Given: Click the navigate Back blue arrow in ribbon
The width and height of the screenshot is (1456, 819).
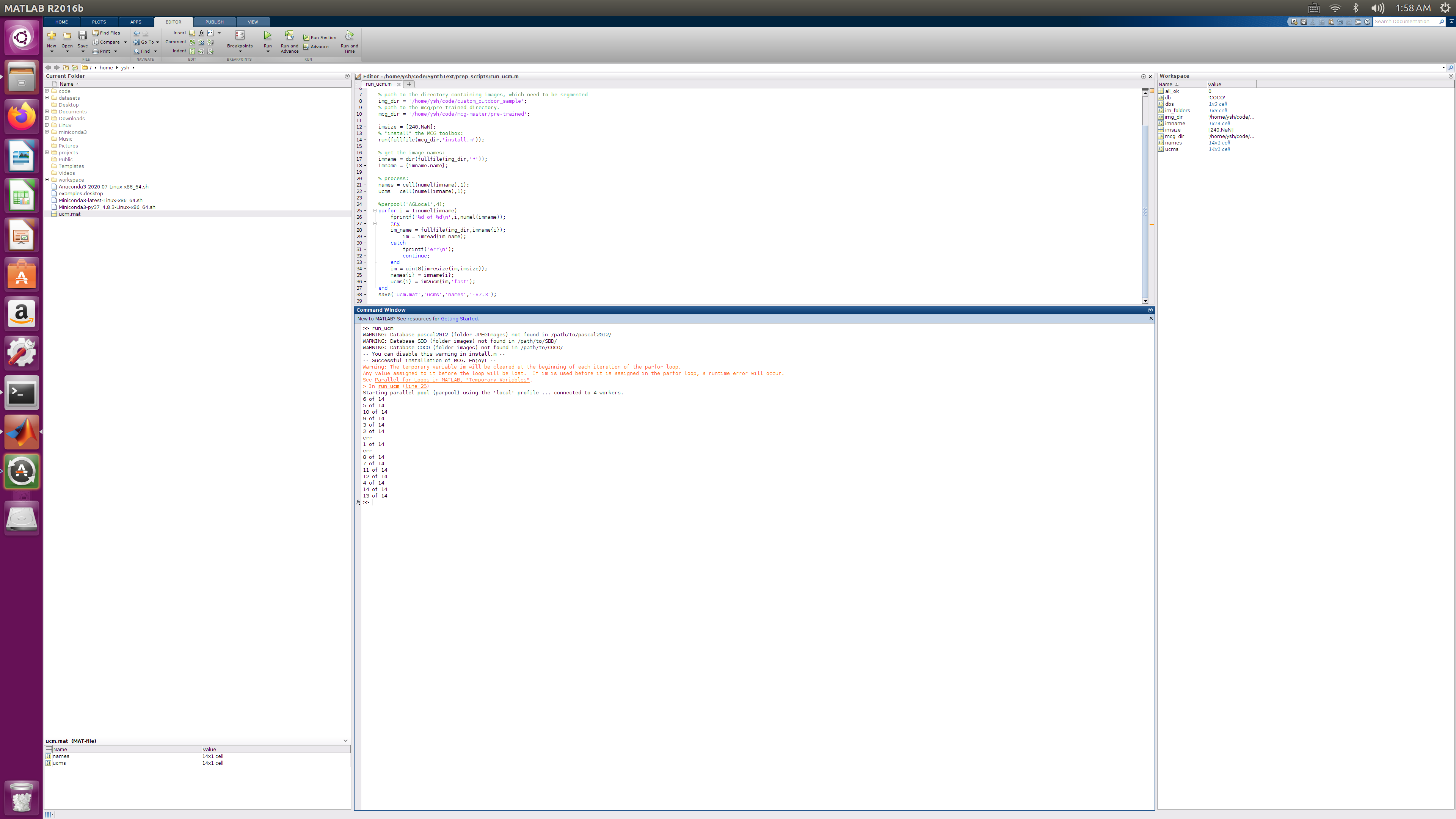Looking at the screenshot, I should (x=137, y=33).
